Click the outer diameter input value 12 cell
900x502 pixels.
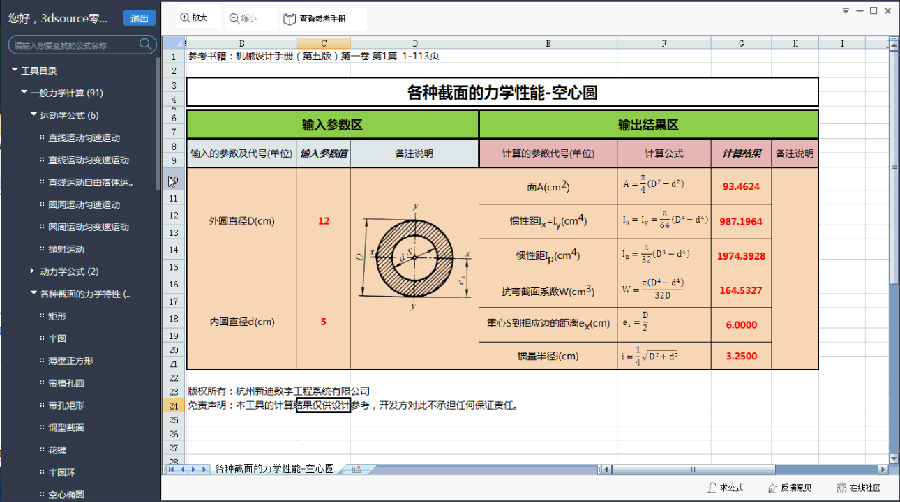(x=323, y=220)
